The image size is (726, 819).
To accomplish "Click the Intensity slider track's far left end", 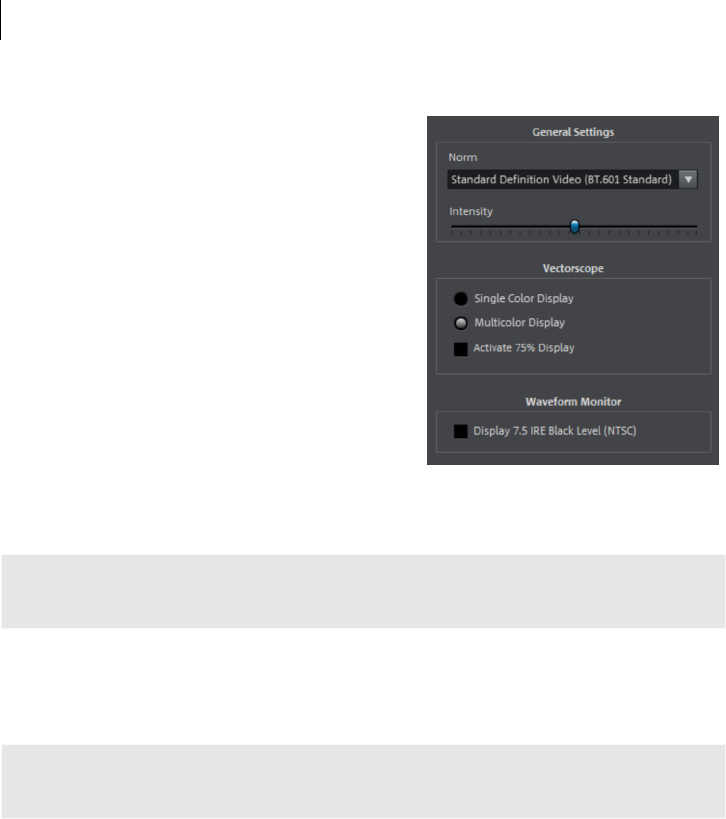I will (x=452, y=227).
